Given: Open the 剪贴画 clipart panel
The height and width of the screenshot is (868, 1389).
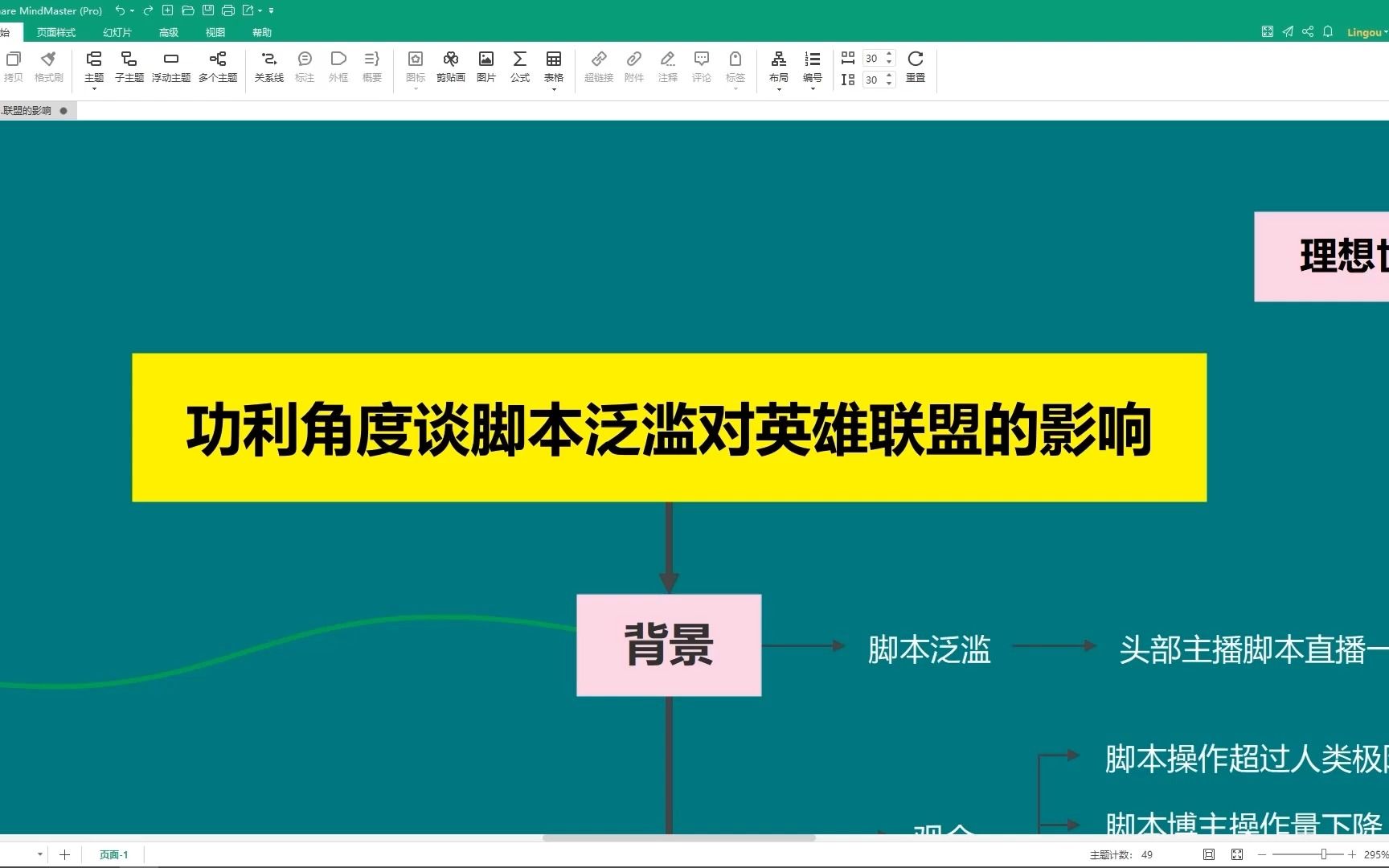Looking at the screenshot, I should pos(451,67).
